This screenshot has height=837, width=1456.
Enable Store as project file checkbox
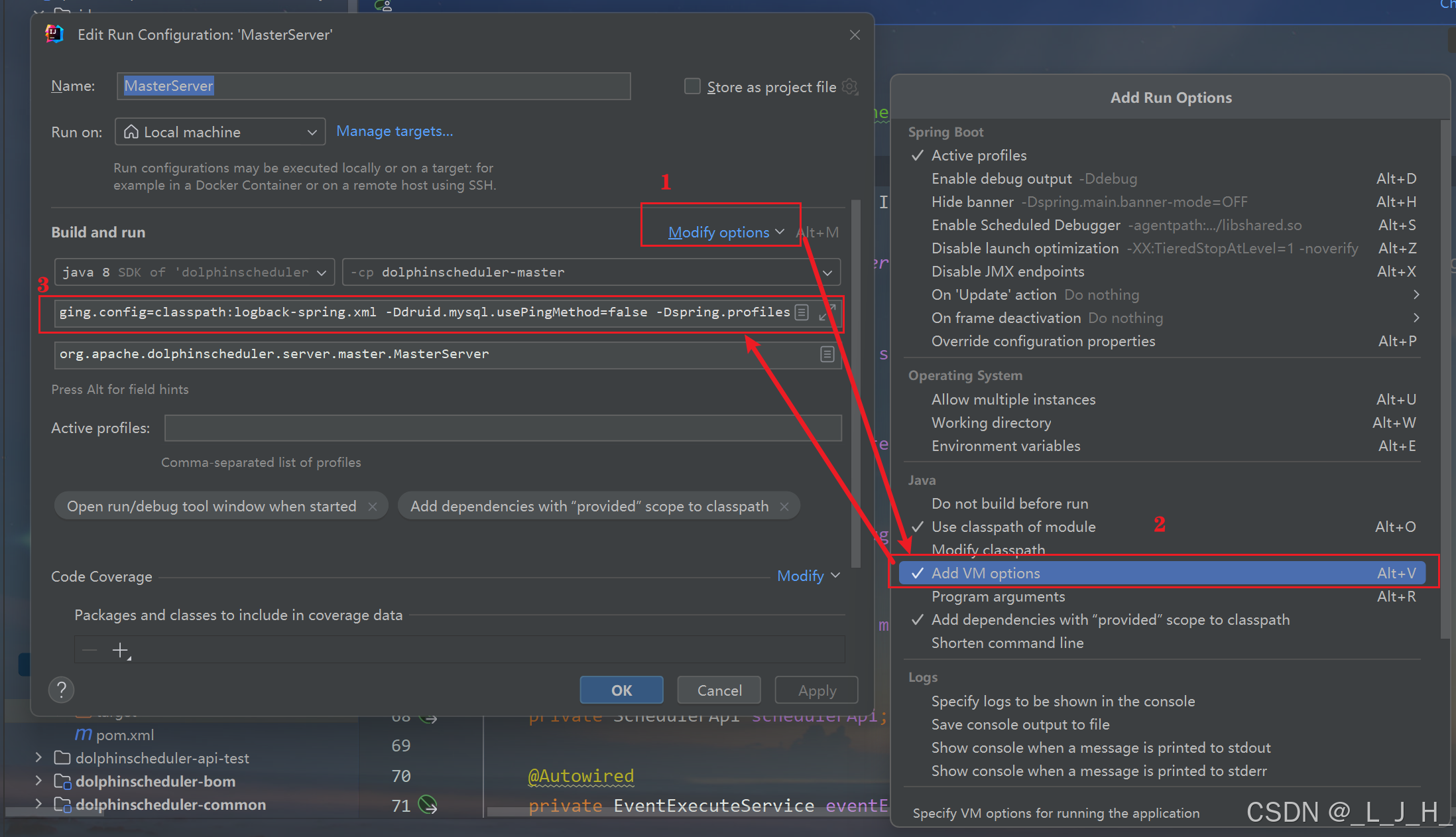click(x=692, y=87)
